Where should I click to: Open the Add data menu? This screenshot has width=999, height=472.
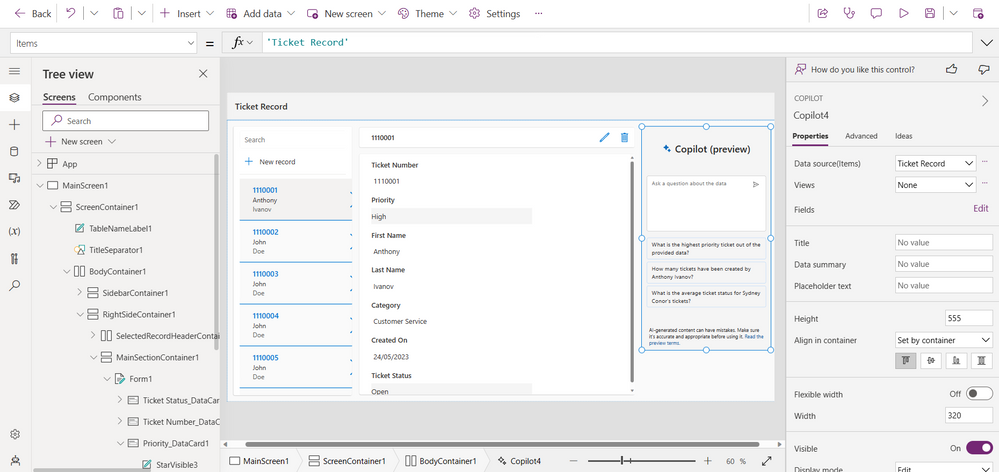(x=261, y=13)
